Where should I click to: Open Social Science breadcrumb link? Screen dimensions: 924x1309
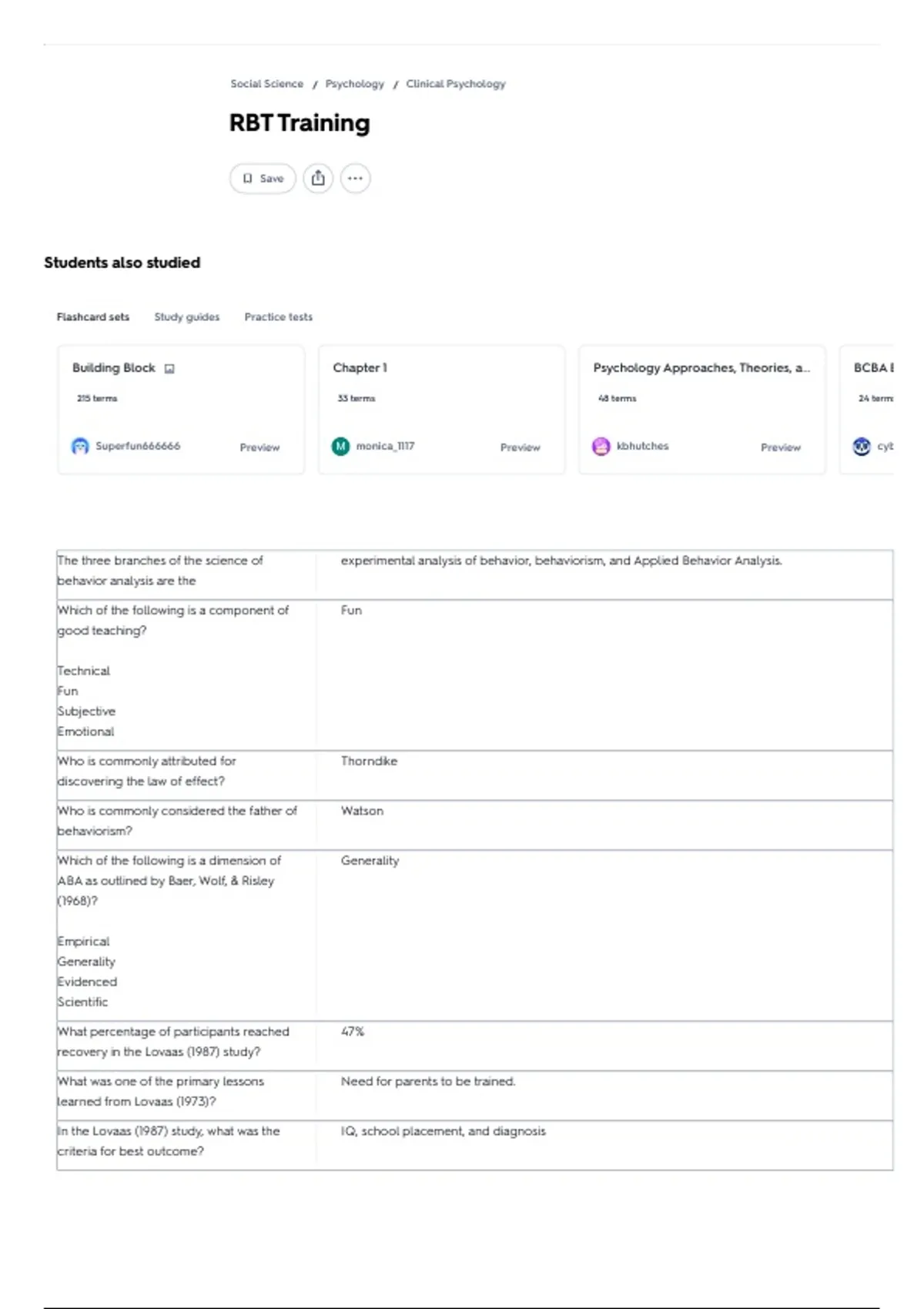[x=266, y=83]
